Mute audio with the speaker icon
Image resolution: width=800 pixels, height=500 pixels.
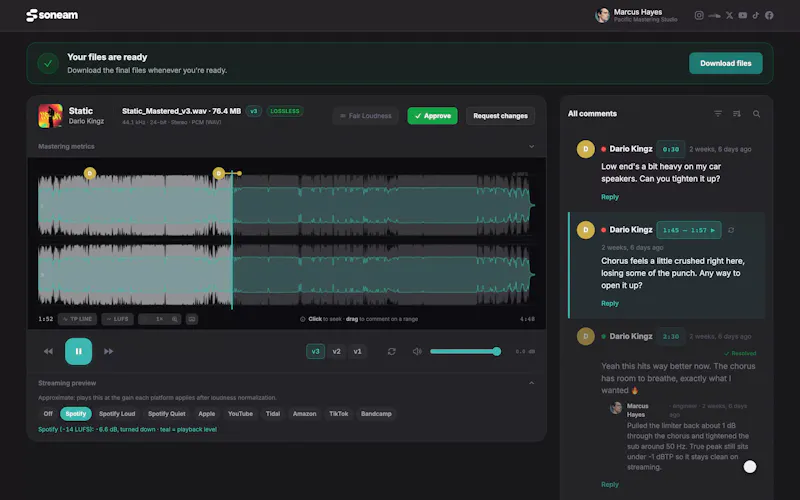(x=417, y=351)
